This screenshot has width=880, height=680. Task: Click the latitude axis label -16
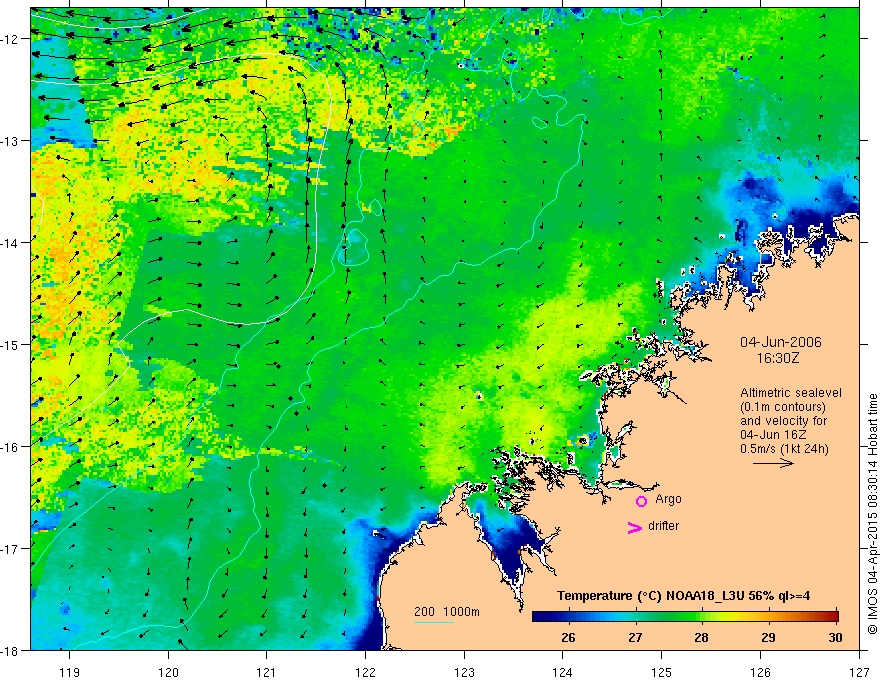11,447
